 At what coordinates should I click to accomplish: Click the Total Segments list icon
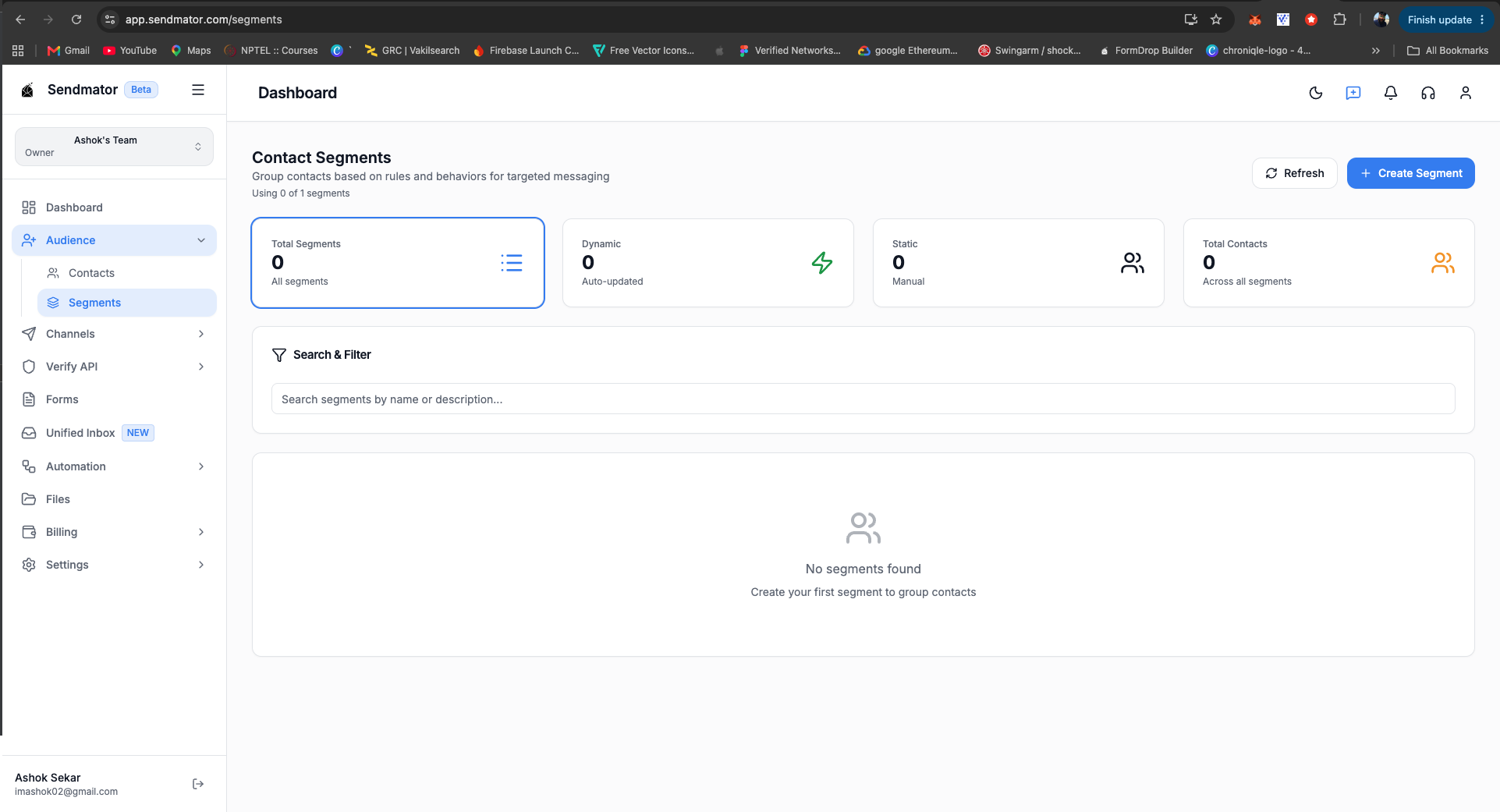512,263
